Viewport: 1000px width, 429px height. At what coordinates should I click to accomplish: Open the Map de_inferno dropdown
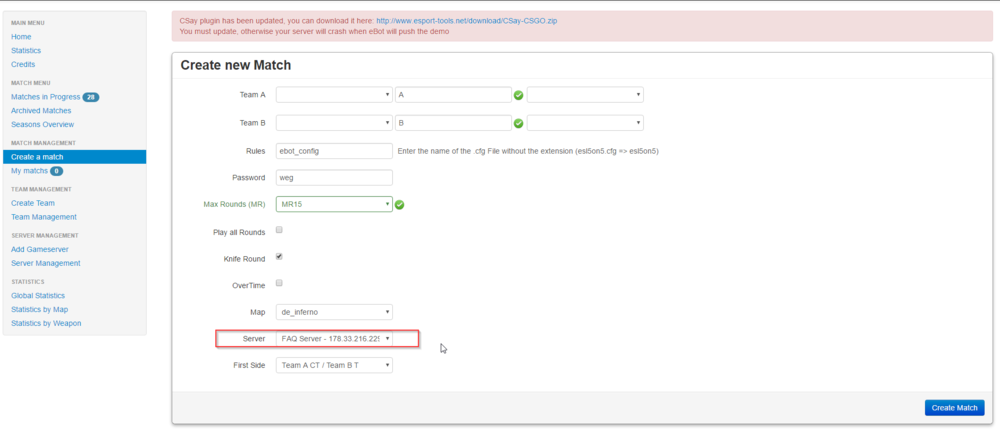[x=334, y=312]
